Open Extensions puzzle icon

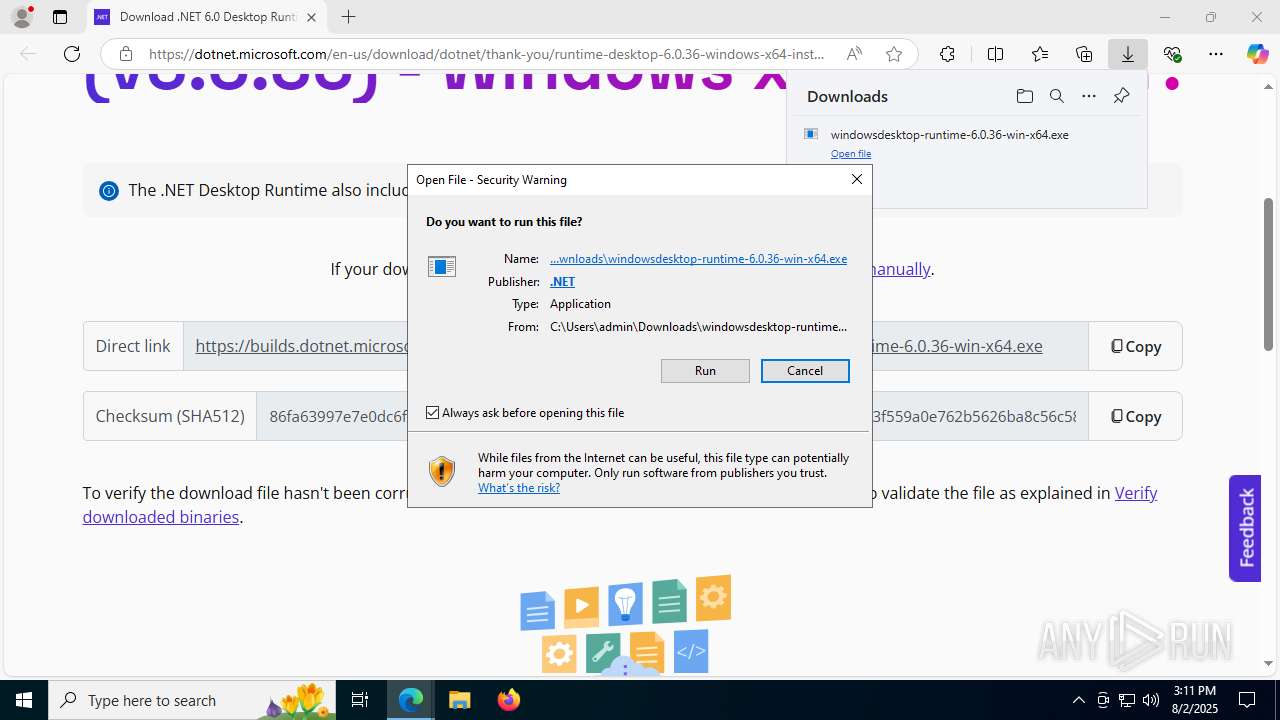[x=947, y=54]
